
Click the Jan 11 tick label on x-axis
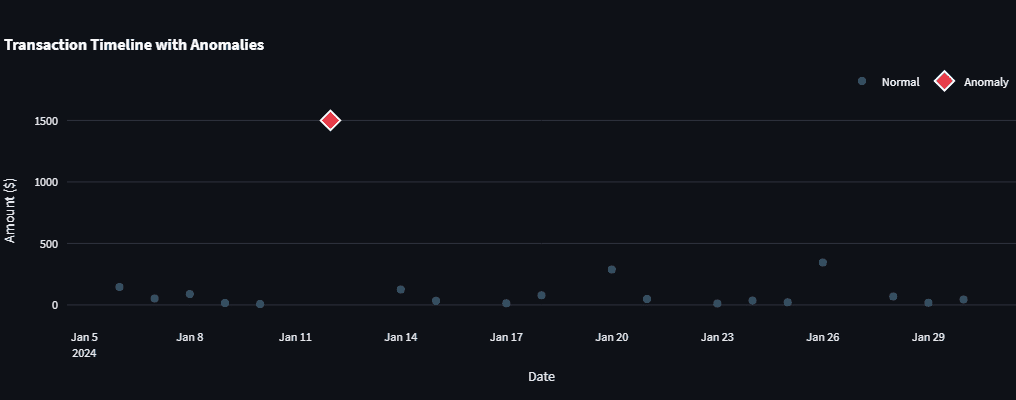pyautogui.click(x=295, y=338)
